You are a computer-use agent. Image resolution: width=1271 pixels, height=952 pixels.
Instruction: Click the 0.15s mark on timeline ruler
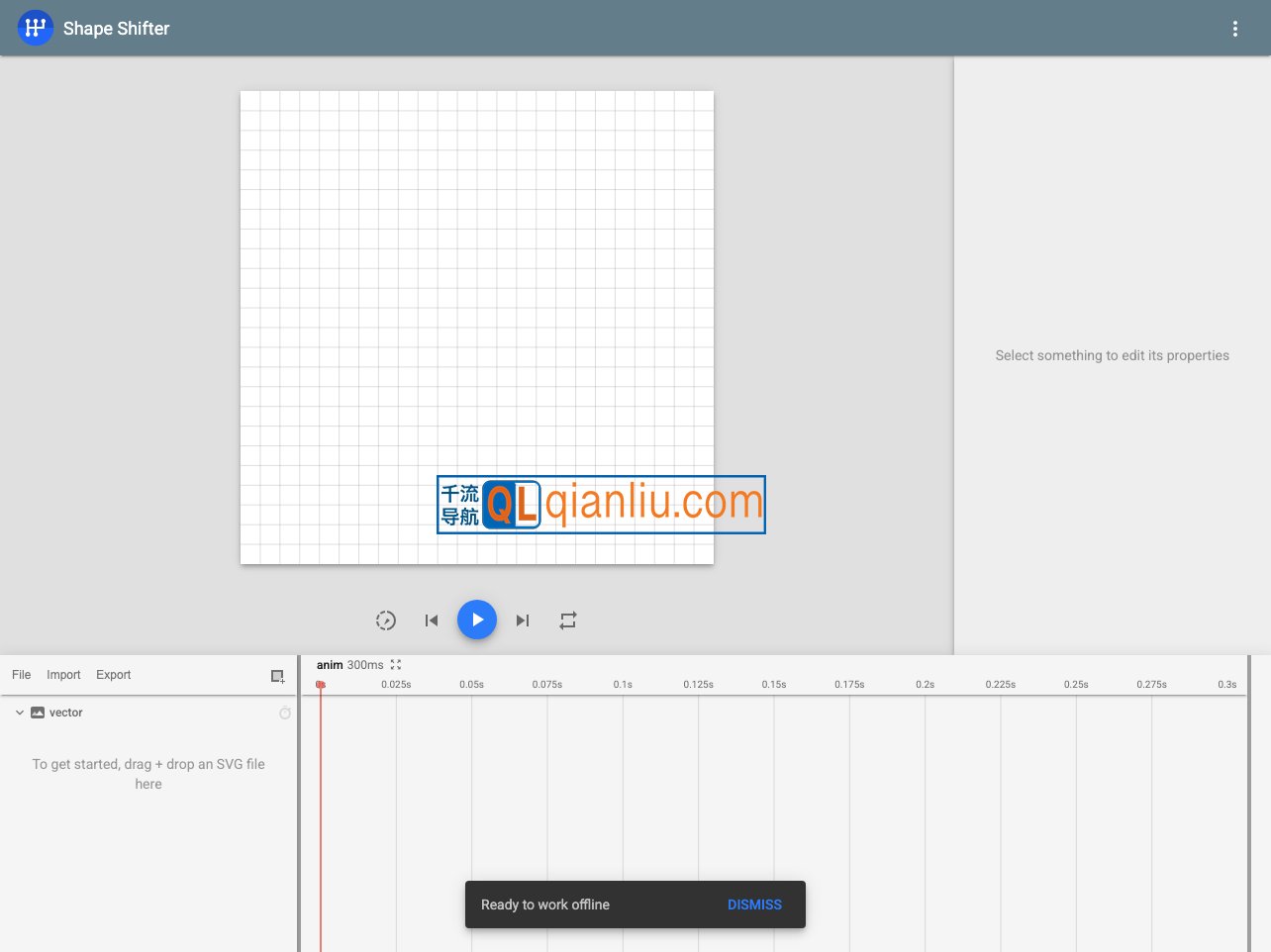(x=774, y=685)
